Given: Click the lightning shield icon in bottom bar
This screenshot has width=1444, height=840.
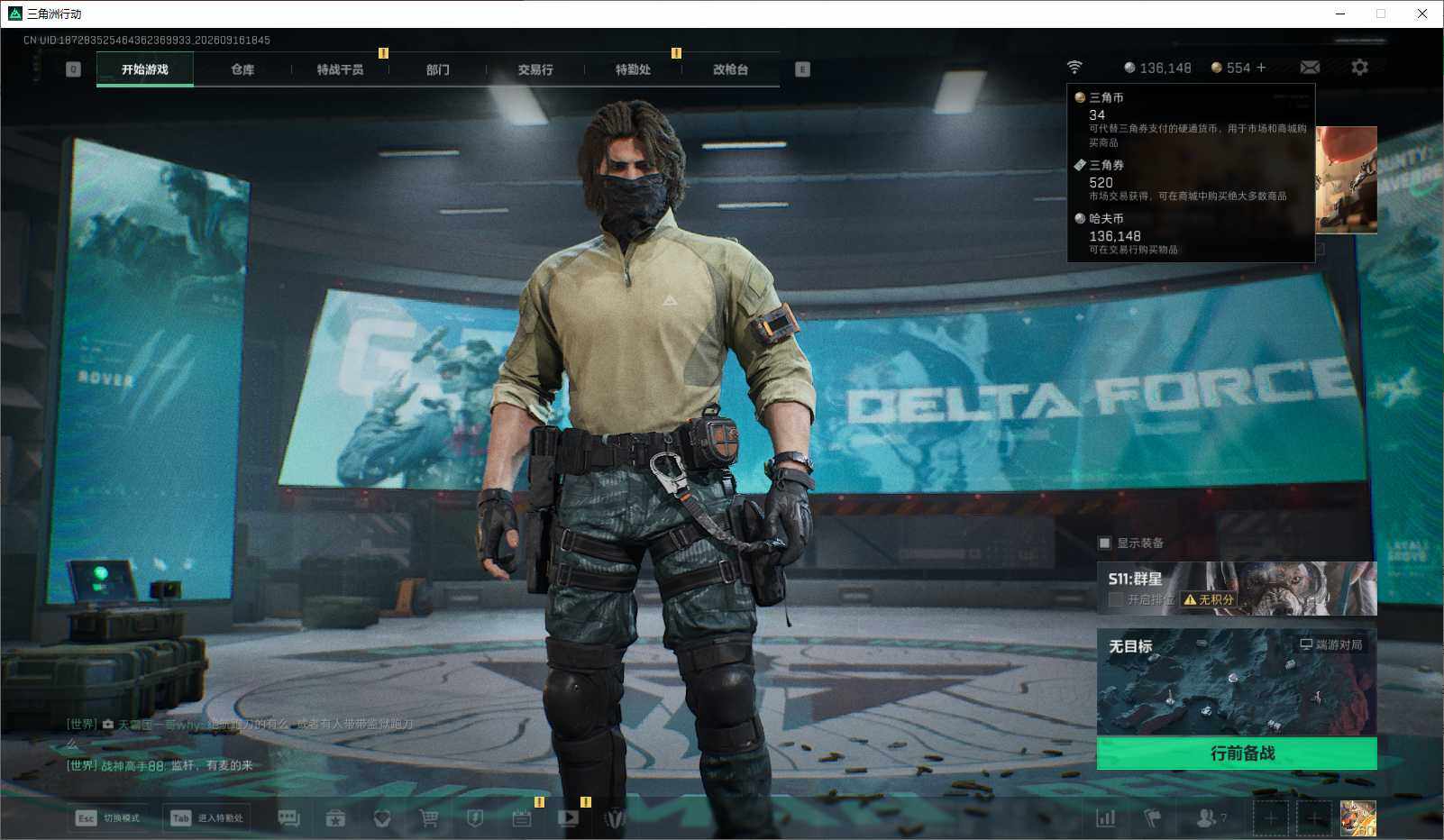Looking at the screenshot, I should (475, 818).
